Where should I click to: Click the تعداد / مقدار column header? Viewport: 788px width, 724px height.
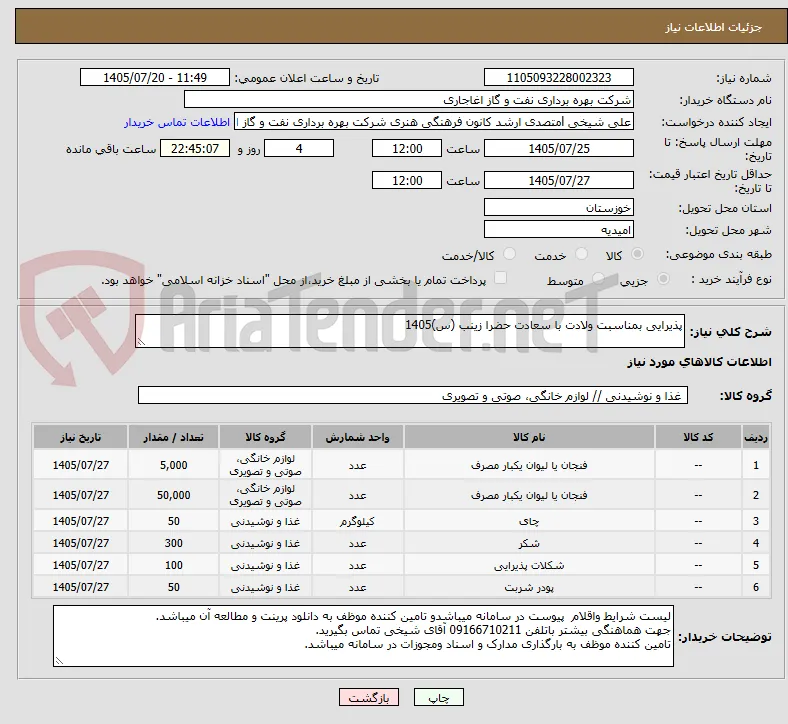[x=173, y=437]
